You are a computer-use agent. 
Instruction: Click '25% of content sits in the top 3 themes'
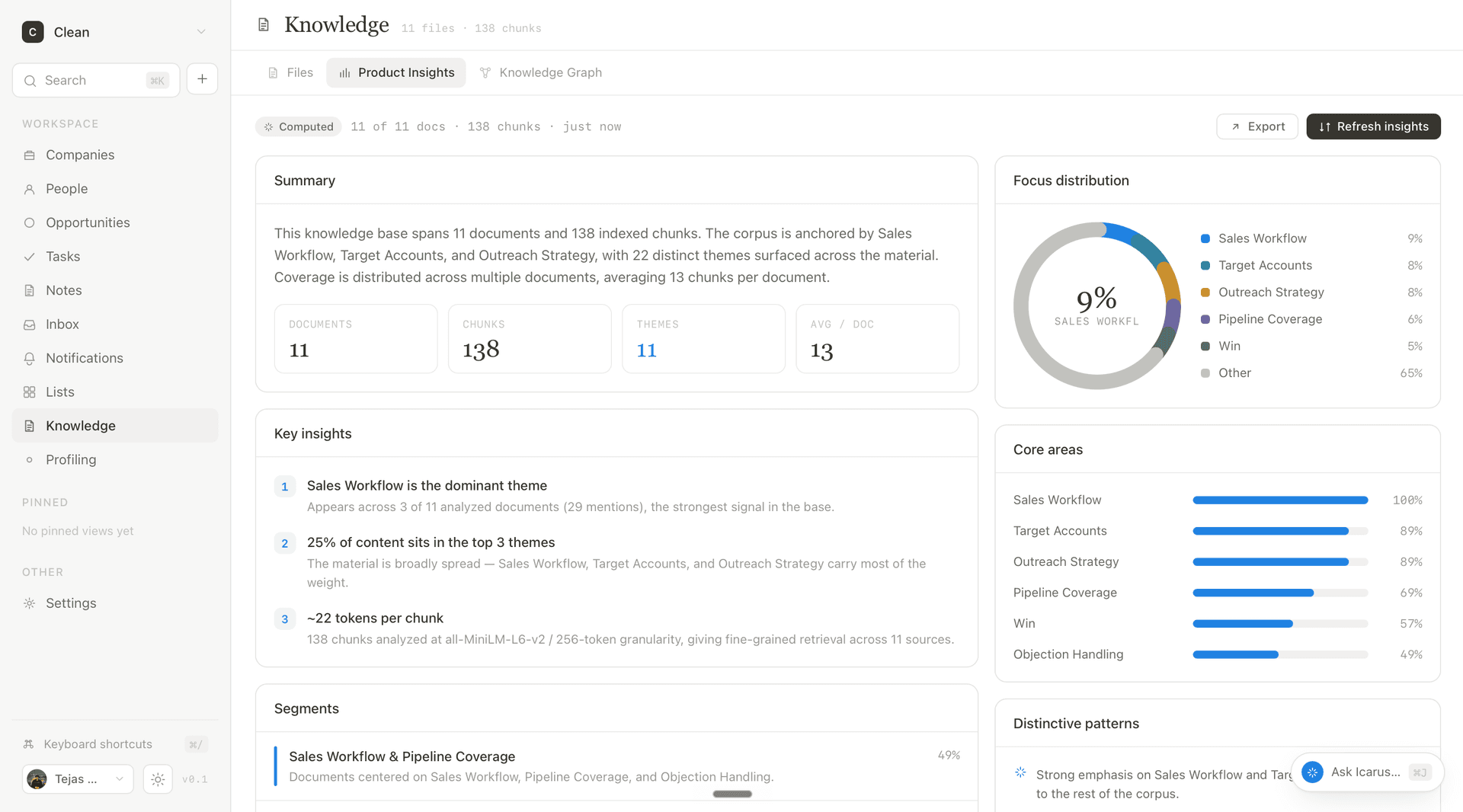(x=431, y=542)
